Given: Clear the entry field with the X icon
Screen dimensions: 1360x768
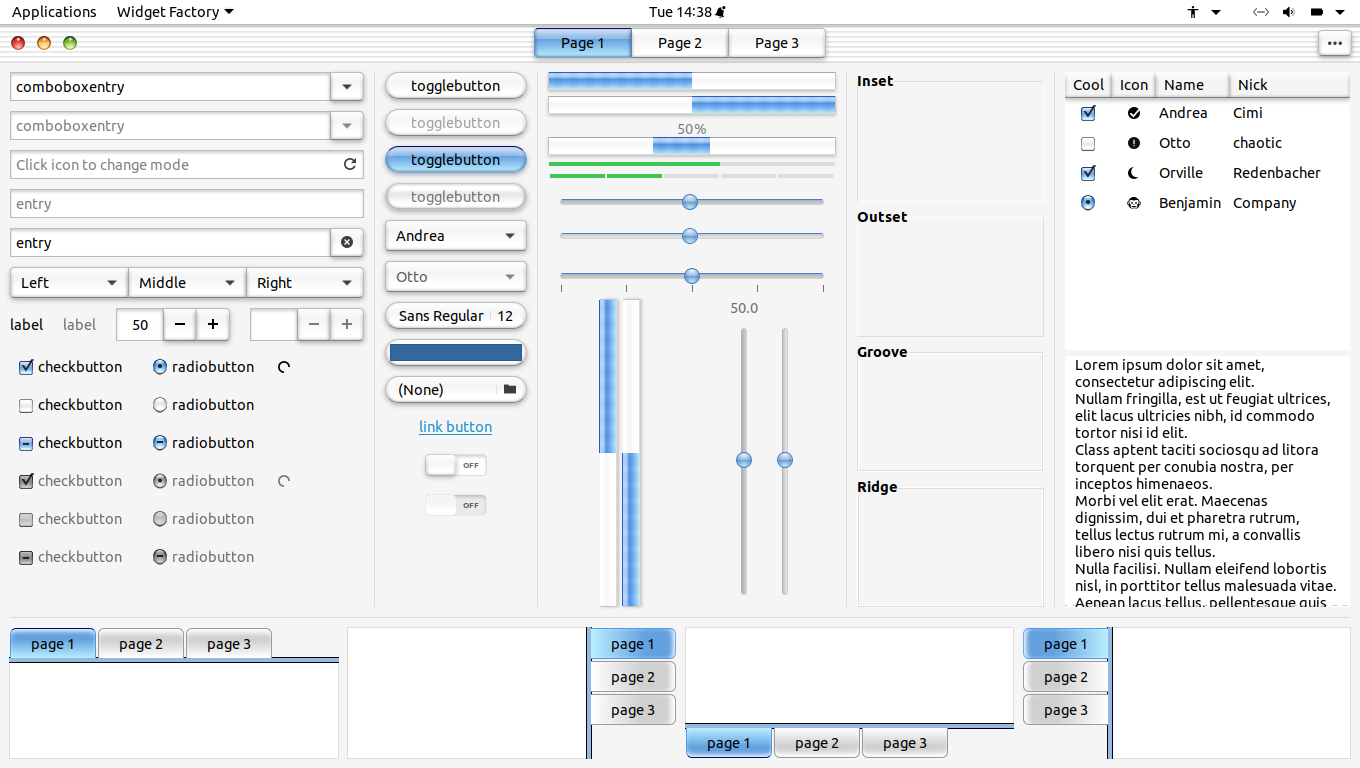Looking at the screenshot, I should [347, 243].
